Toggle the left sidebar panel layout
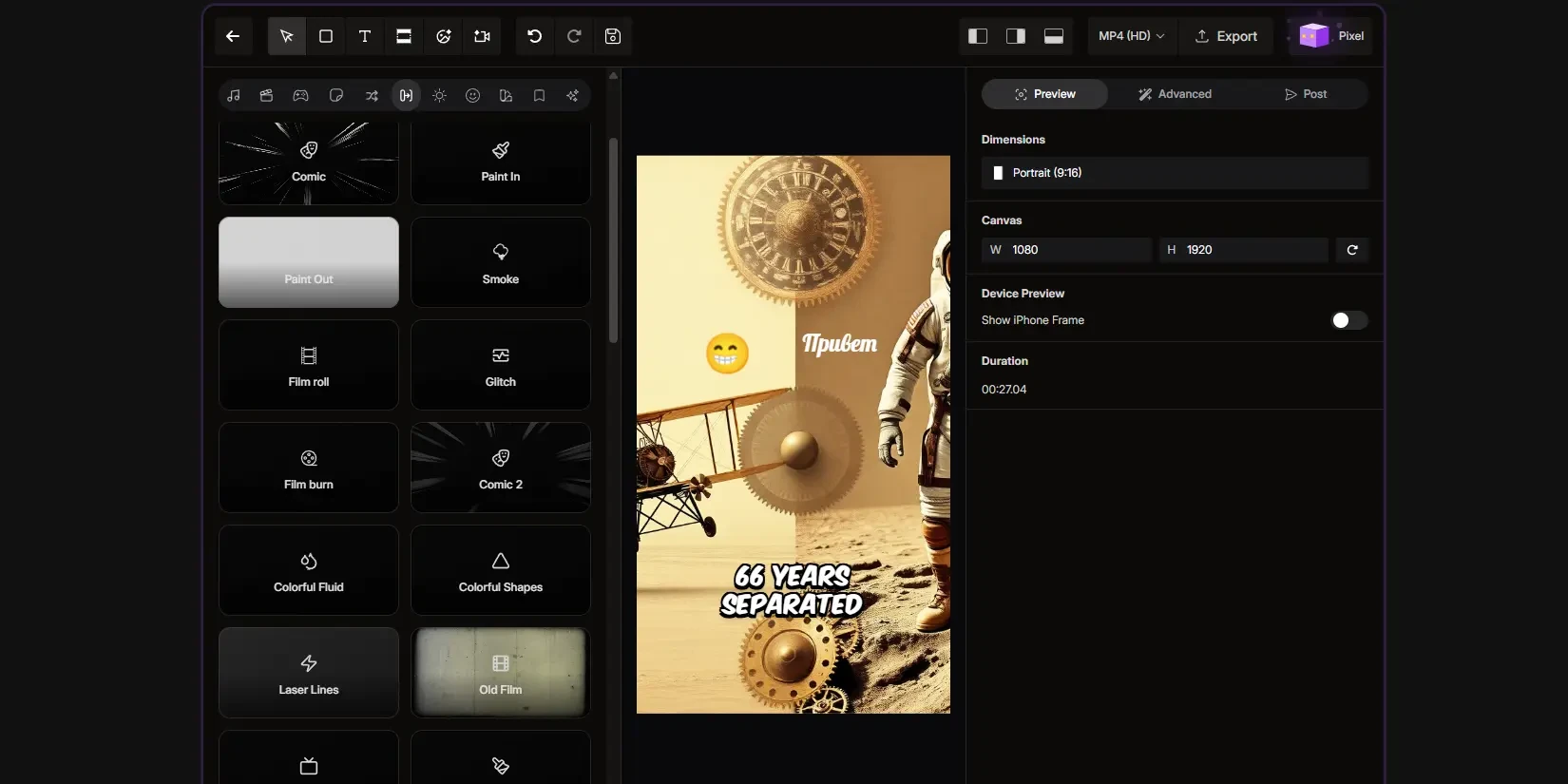Viewport: 1568px width, 784px height. coord(978,36)
